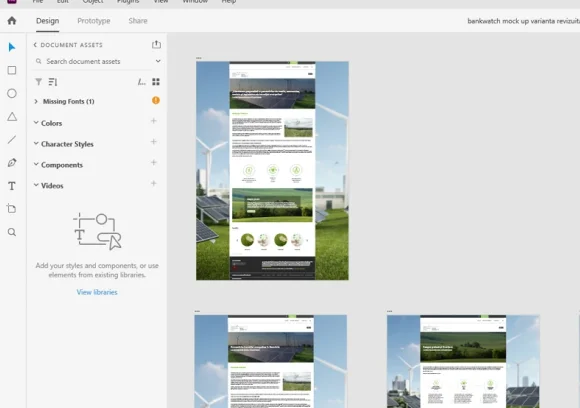The height and width of the screenshot is (408, 580).
Task: Switch to the Design tab
Action: point(47,21)
